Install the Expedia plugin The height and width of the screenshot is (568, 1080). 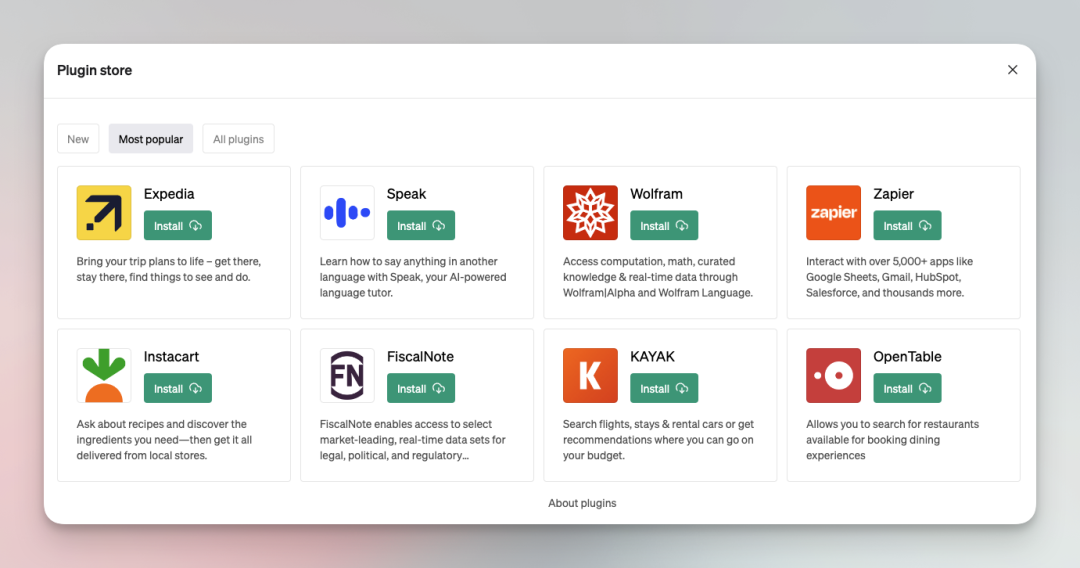coord(178,226)
